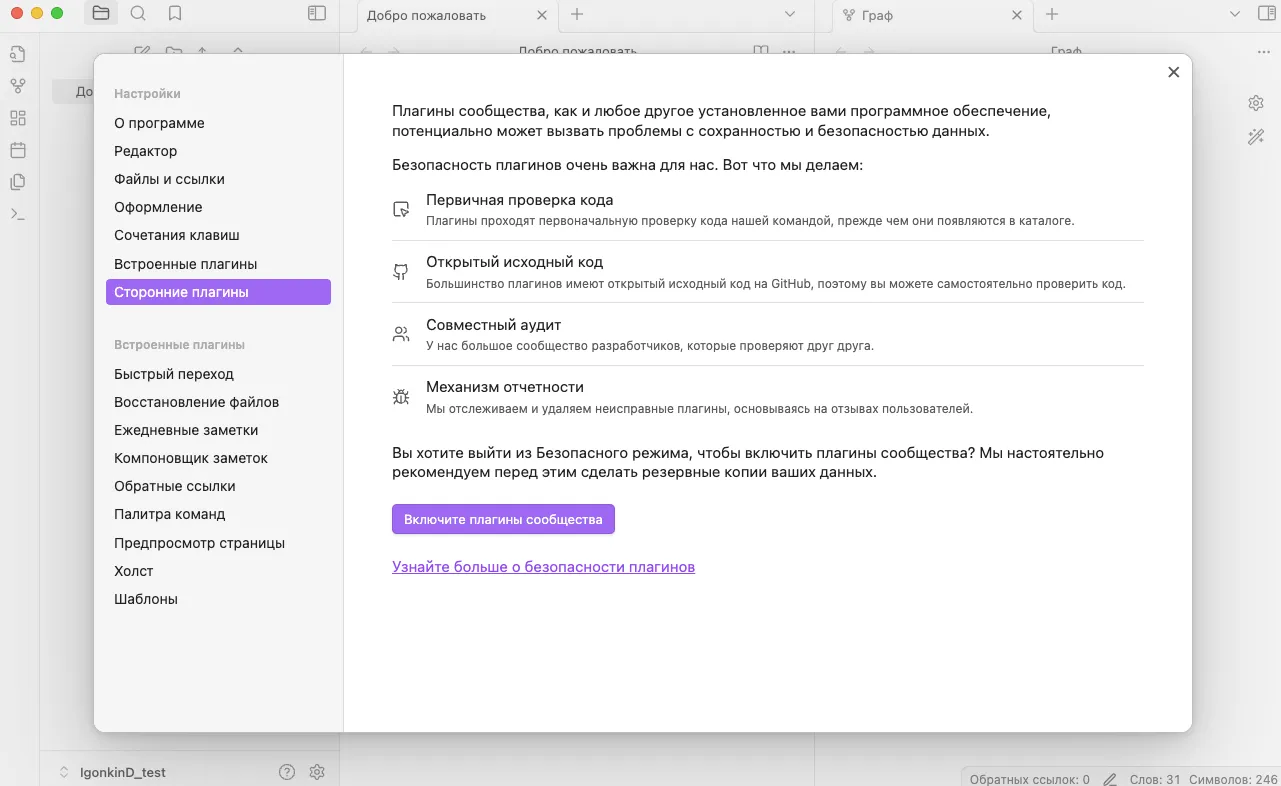
Task: Open Узнайте больше о безопасности плагинов link
Action: 543,567
